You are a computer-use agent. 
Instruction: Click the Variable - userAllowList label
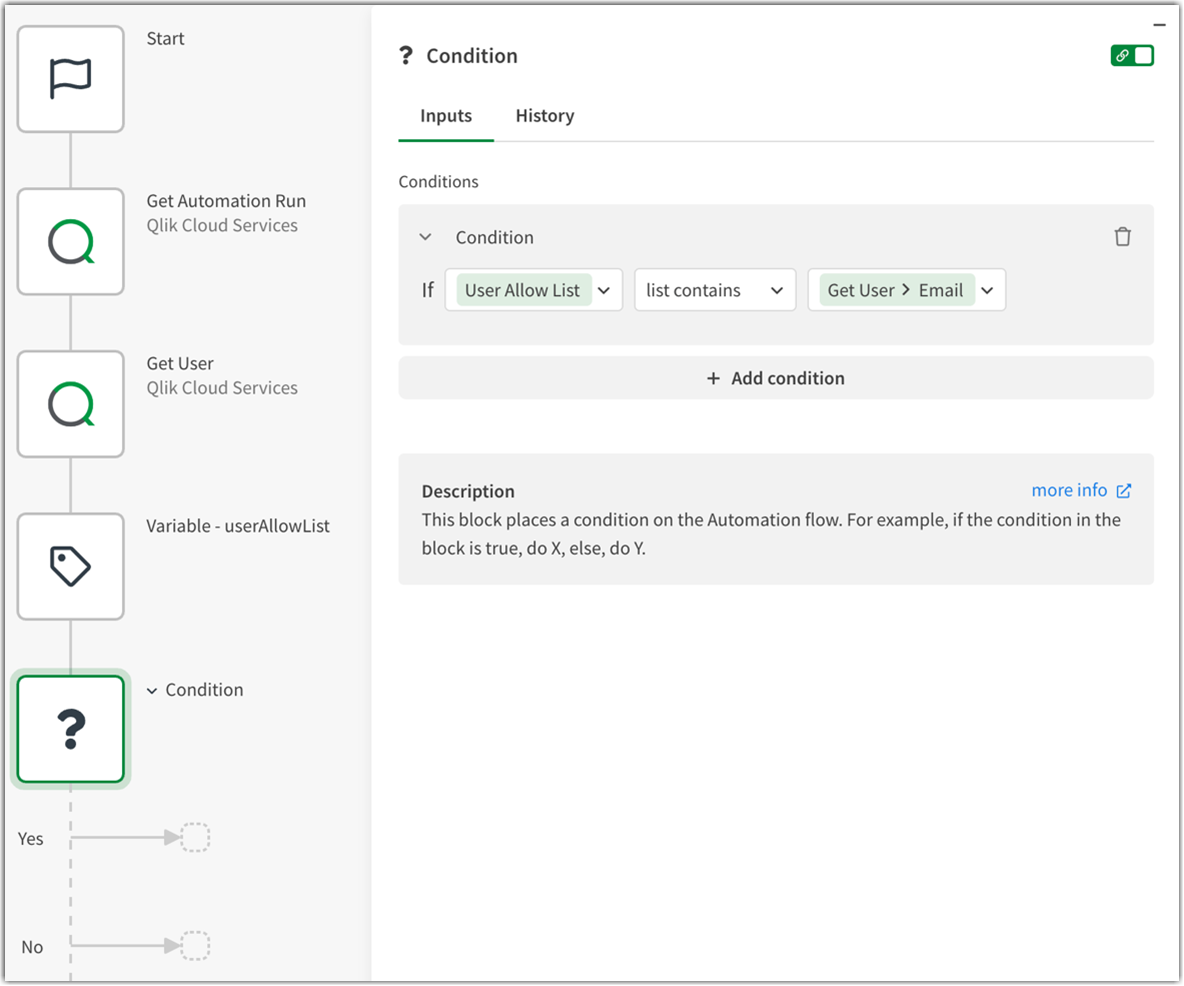point(238,526)
